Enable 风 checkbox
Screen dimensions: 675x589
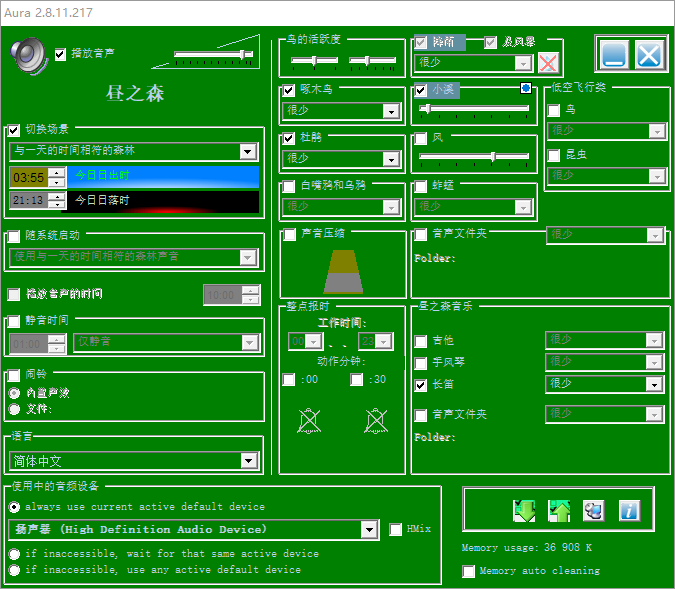pyautogui.click(x=421, y=139)
